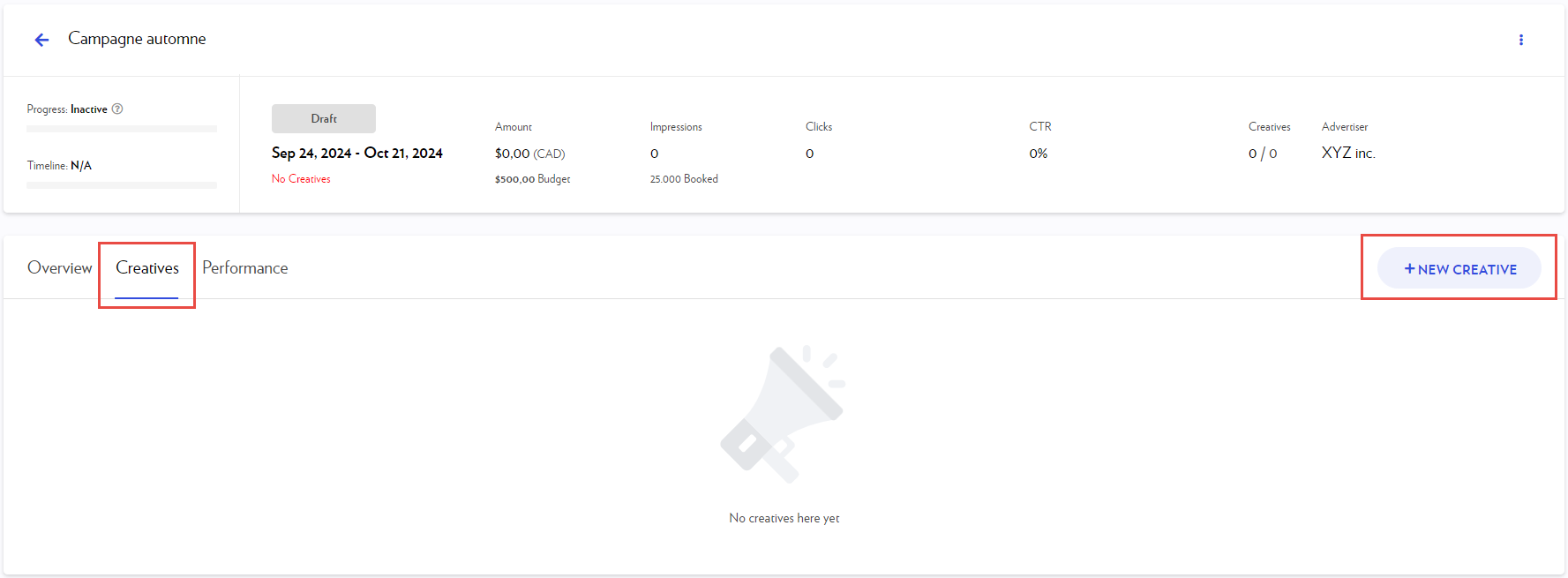Image resolution: width=1568 pixels, height=578 pixels.
Task: Click the New Creative button
Action: point(1459,268)
